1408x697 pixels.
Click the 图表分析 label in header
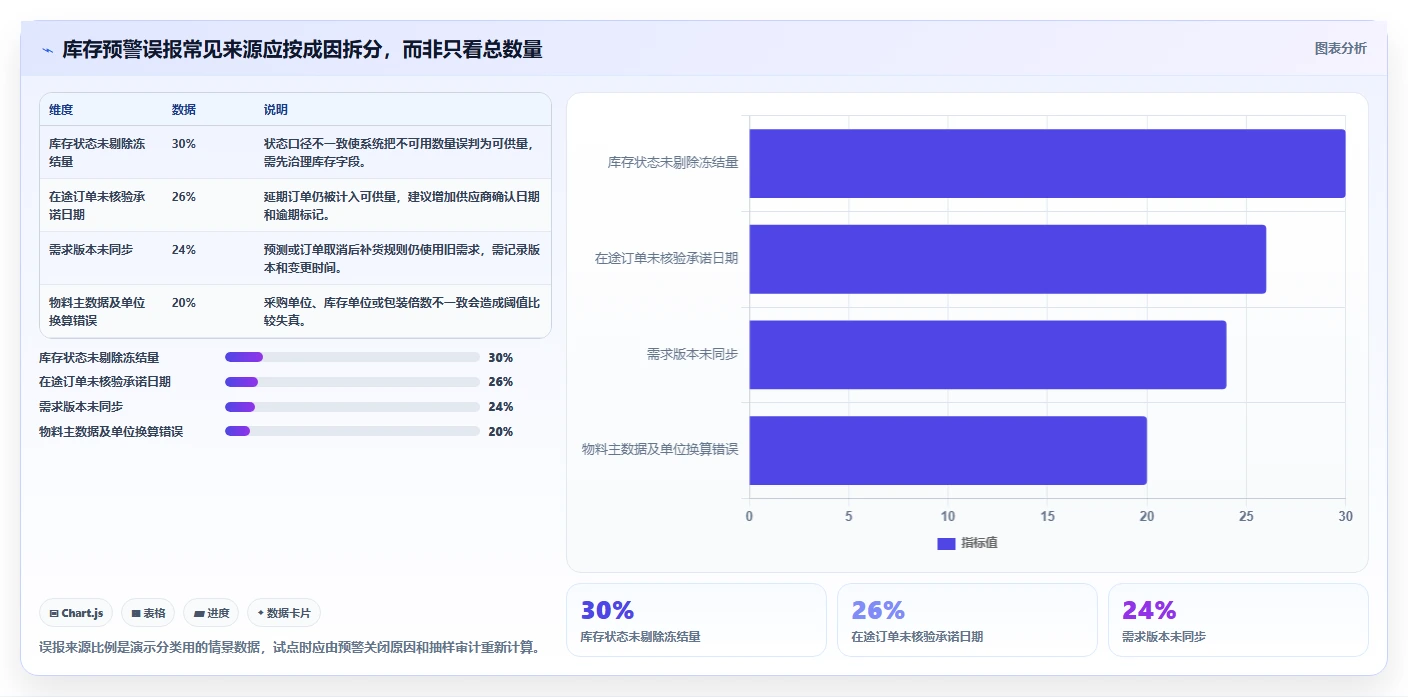coord(1340,48)
